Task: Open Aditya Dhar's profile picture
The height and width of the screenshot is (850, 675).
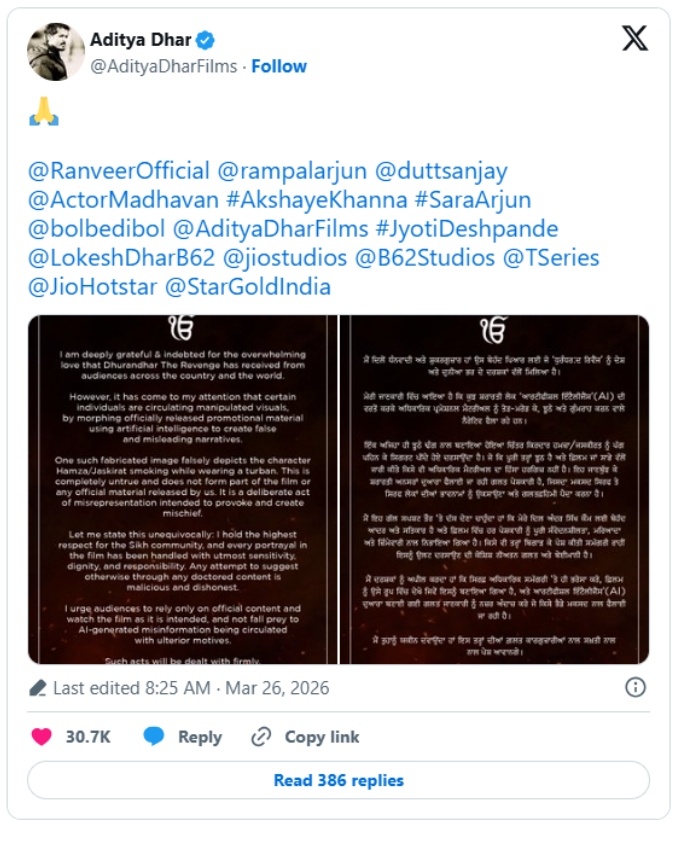Action: click(56, 52)
